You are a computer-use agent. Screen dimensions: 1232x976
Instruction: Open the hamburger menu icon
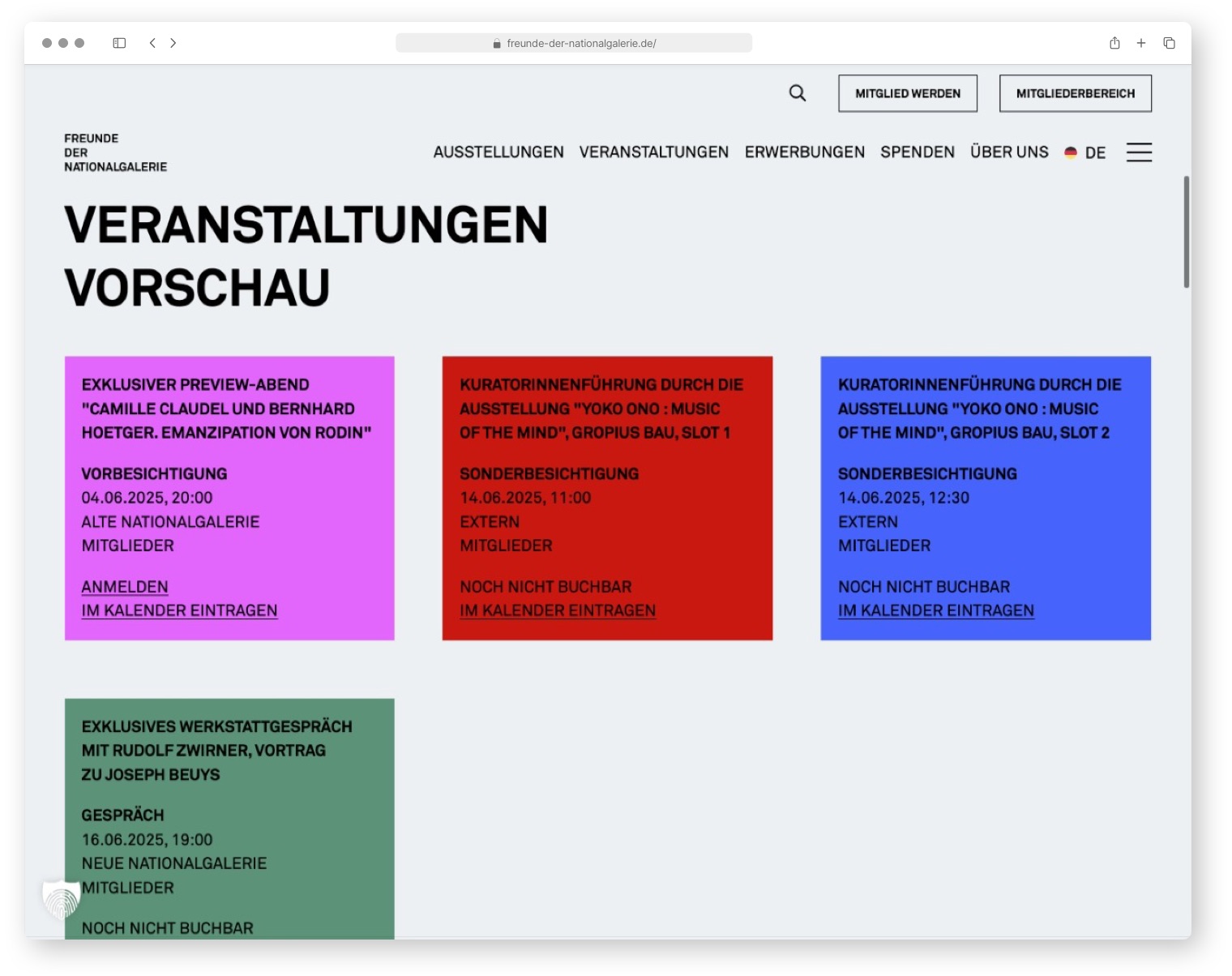(1139, 152)
